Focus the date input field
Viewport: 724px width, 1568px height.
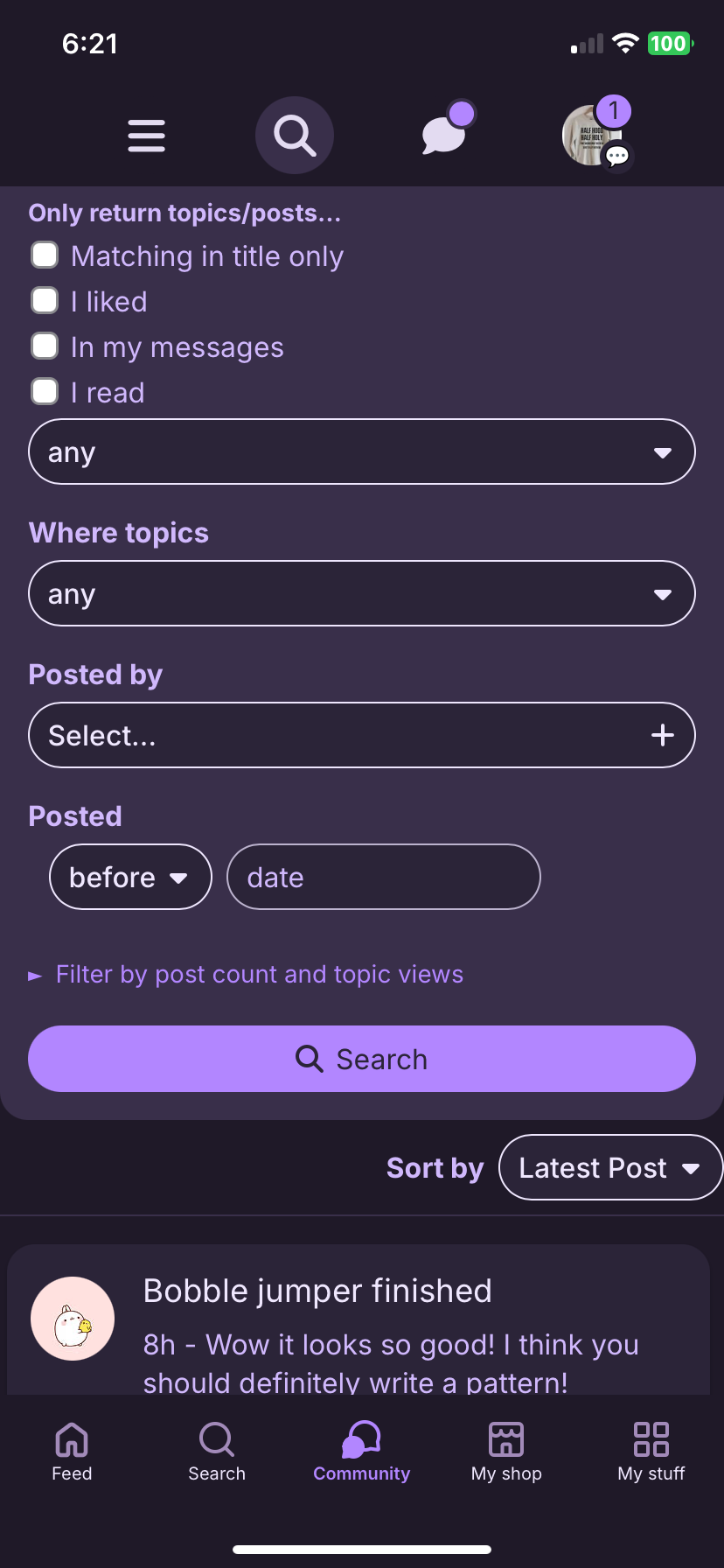[x=383, y=877]
